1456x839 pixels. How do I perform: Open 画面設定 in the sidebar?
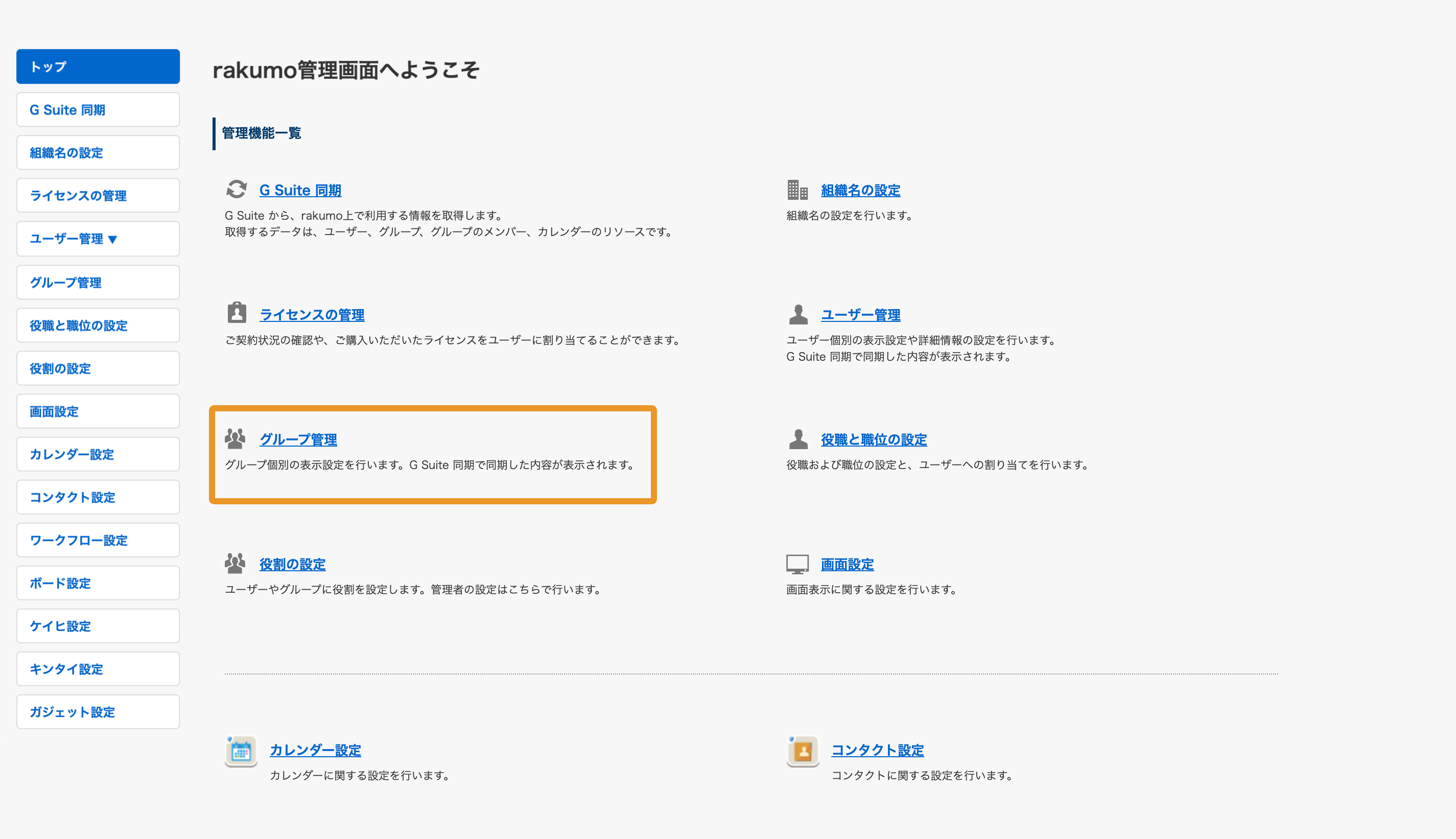pyautogui.click(x=98, y=411)
